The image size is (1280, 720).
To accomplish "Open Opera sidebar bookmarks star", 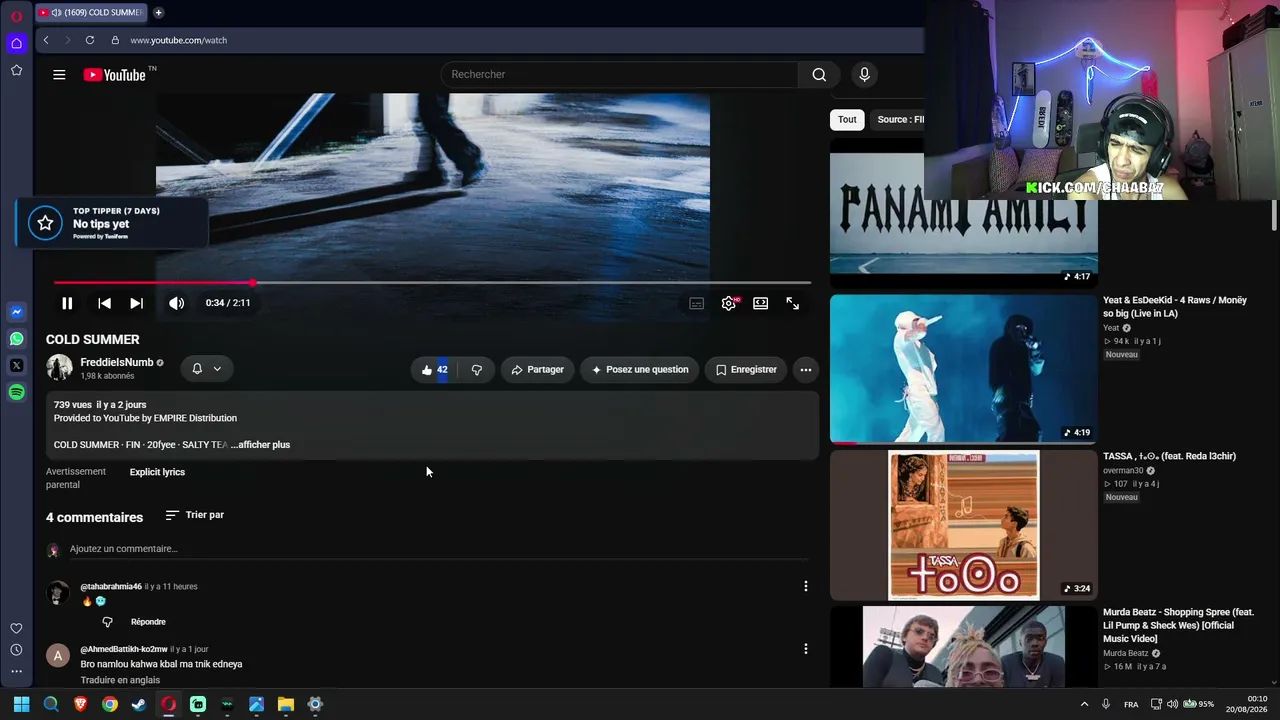I will 16,70.
